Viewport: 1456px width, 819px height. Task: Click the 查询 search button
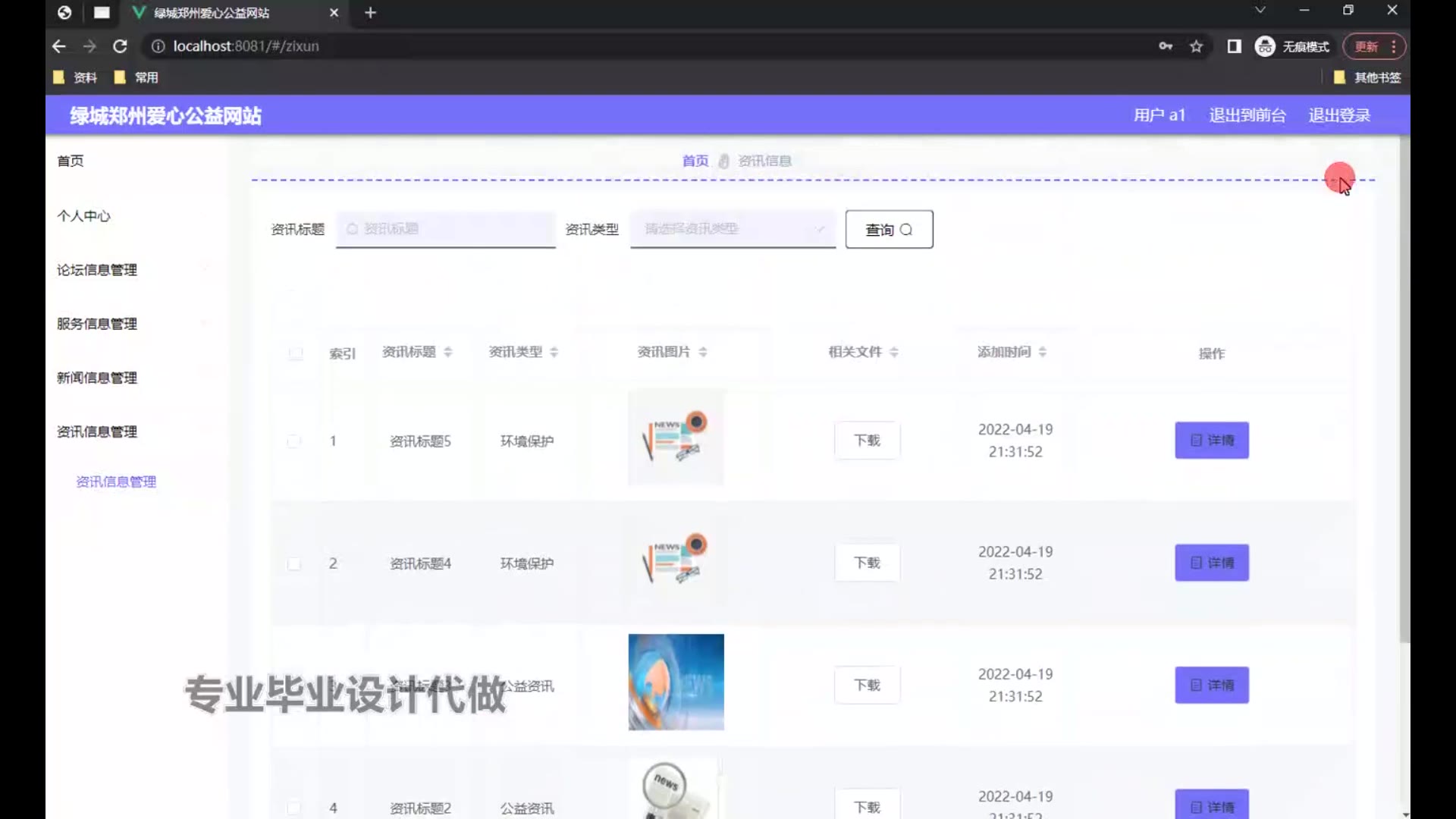pyautogui.click(x=889, y=230)
